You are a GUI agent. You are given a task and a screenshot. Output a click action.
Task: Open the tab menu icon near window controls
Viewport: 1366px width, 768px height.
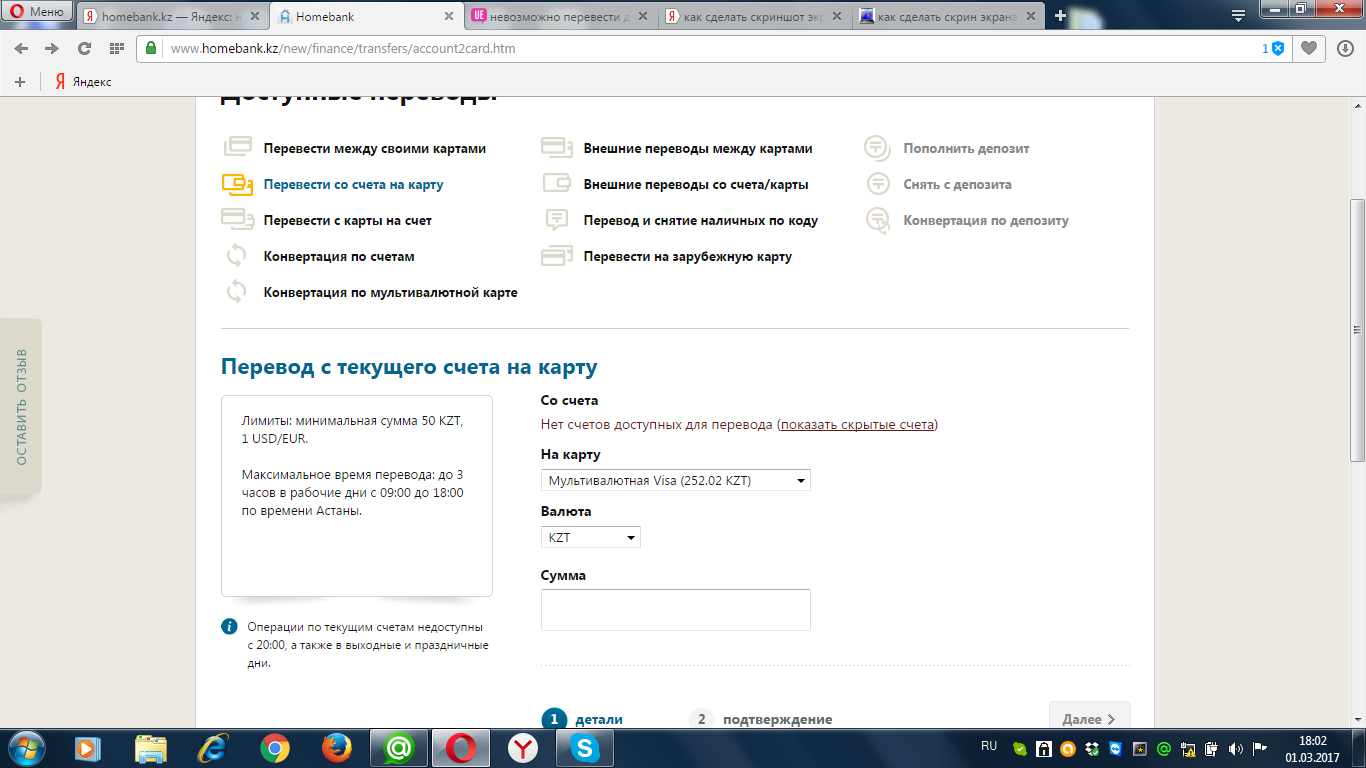(1238, 16)
